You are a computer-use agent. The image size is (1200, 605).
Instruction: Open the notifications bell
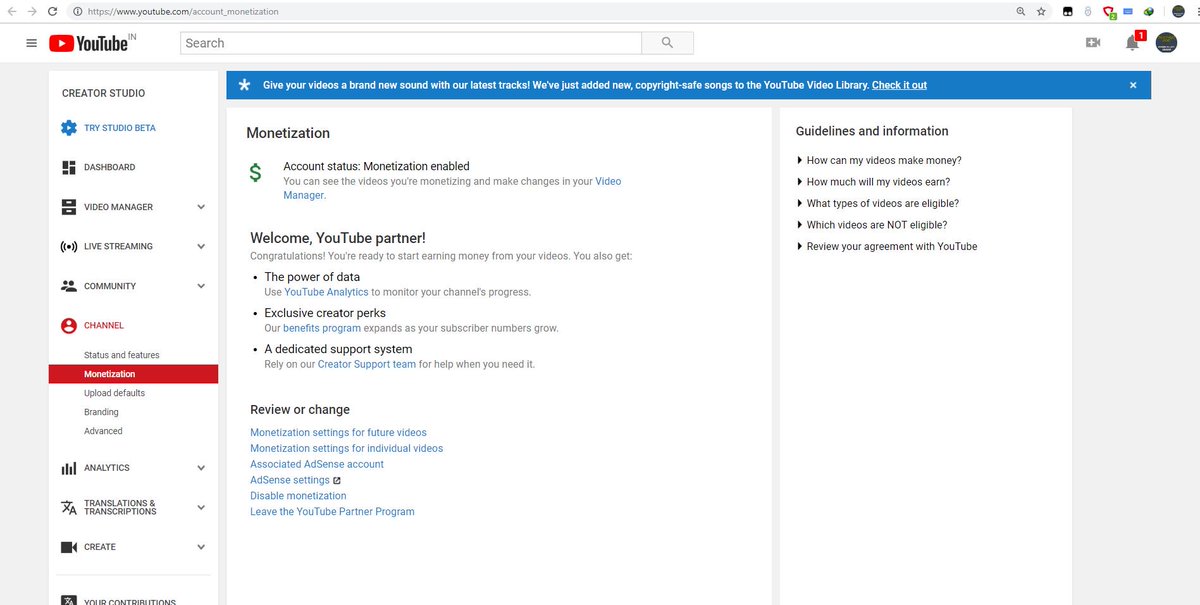click(1132, 43)
